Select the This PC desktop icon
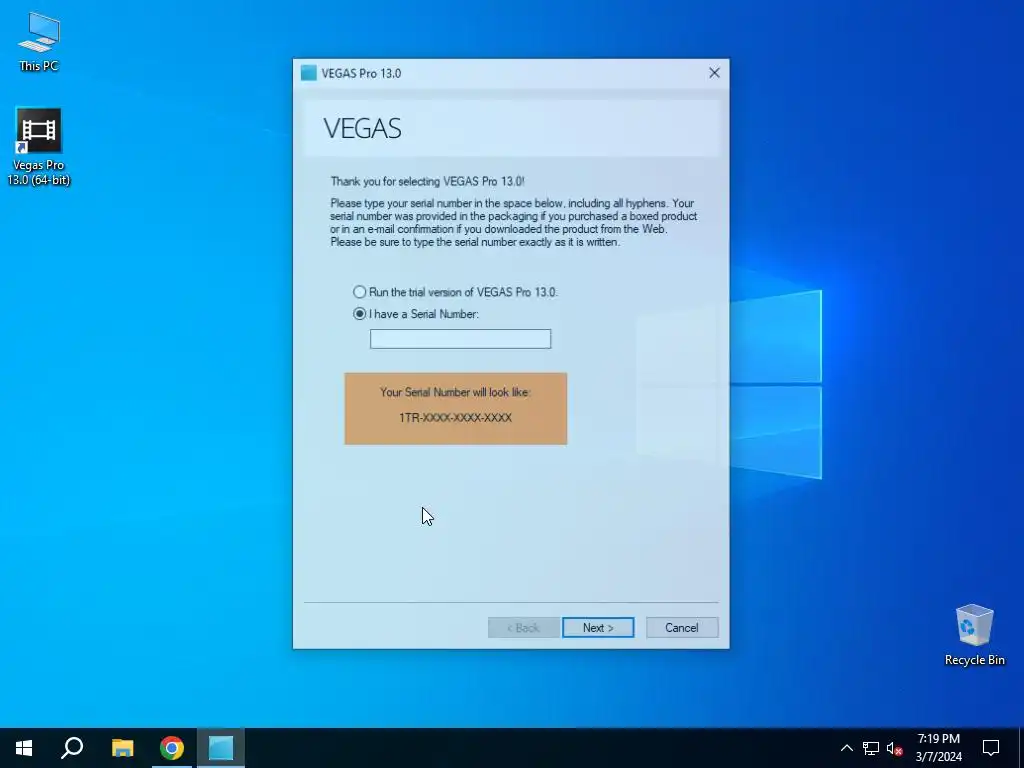The height and width of the screenshot is (768, 1024). (x=39, y=42)
